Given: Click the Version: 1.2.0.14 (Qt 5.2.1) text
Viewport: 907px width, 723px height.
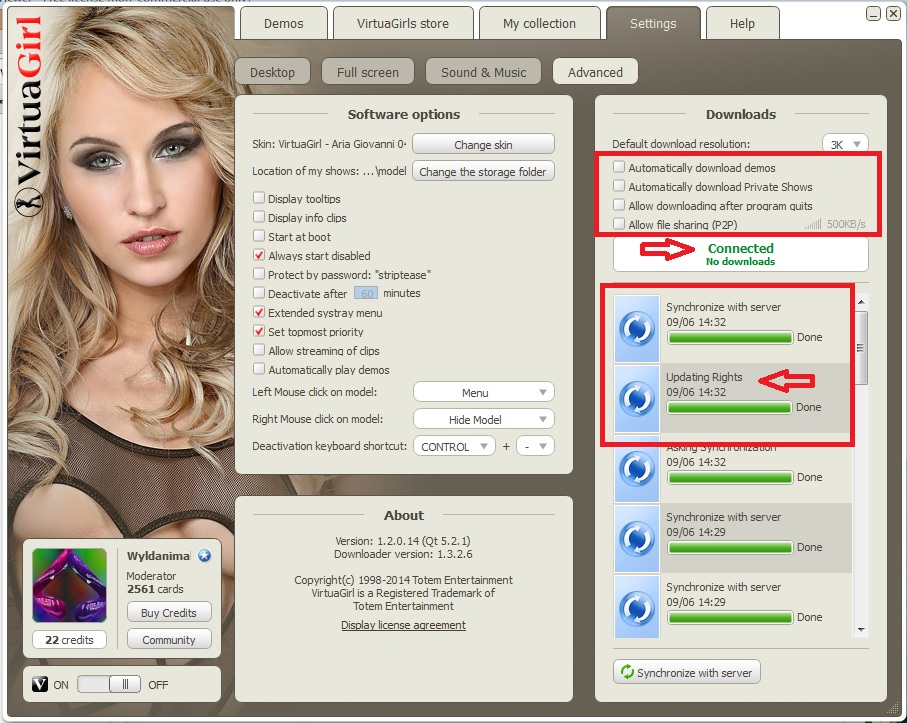Looking at the screenshot, I should (x=403, y=541).
